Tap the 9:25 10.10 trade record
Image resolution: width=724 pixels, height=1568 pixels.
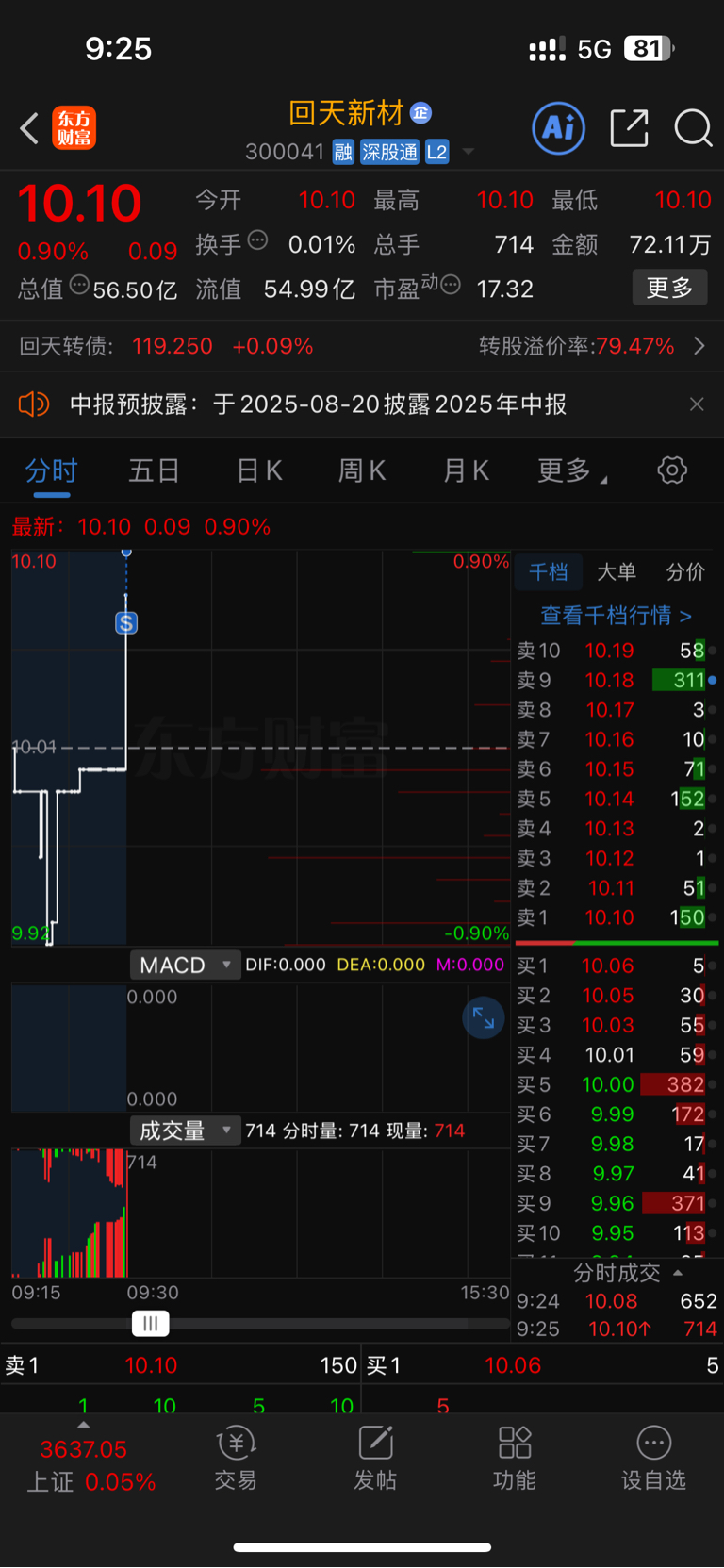(x=617, y=1329)
